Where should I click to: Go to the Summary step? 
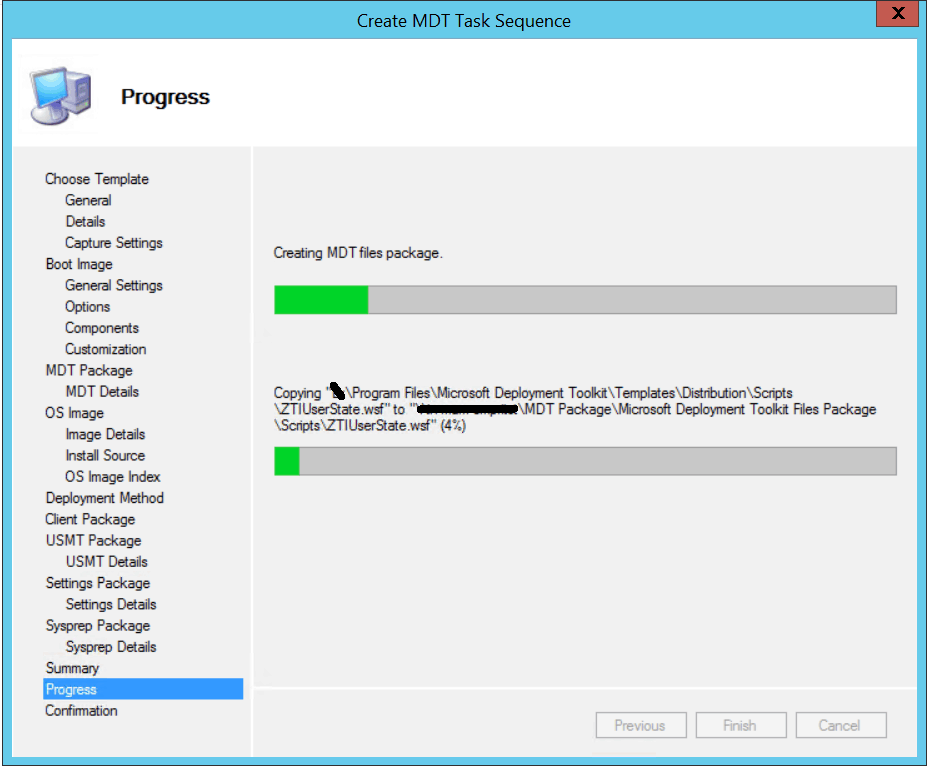click(72, 668)
